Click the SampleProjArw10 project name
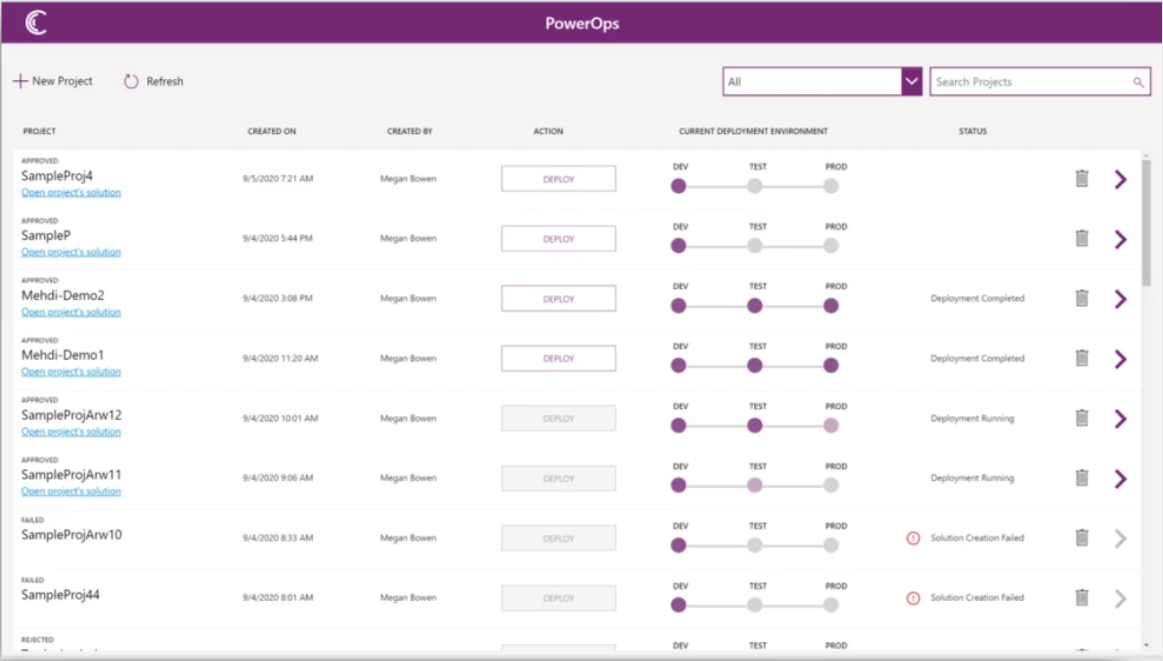 [71, 535]
